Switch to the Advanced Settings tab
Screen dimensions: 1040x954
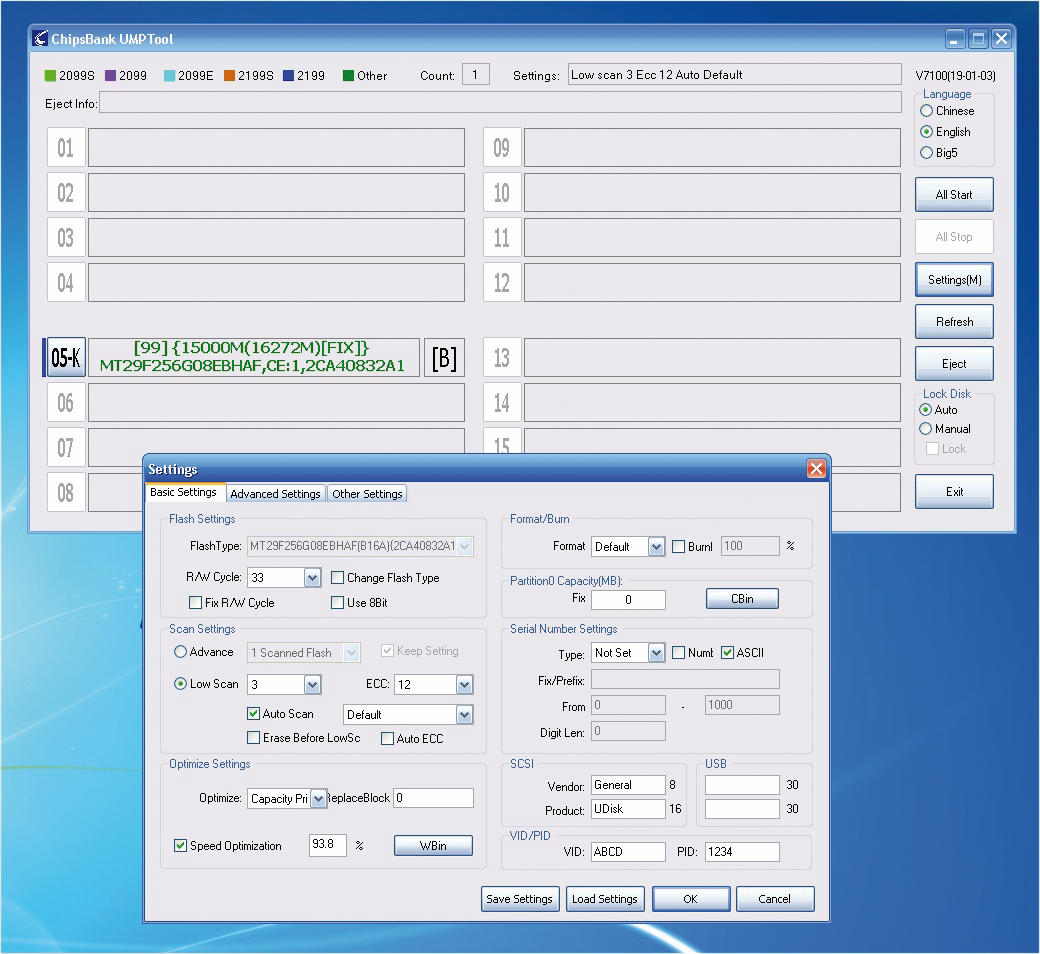[275, 494]
